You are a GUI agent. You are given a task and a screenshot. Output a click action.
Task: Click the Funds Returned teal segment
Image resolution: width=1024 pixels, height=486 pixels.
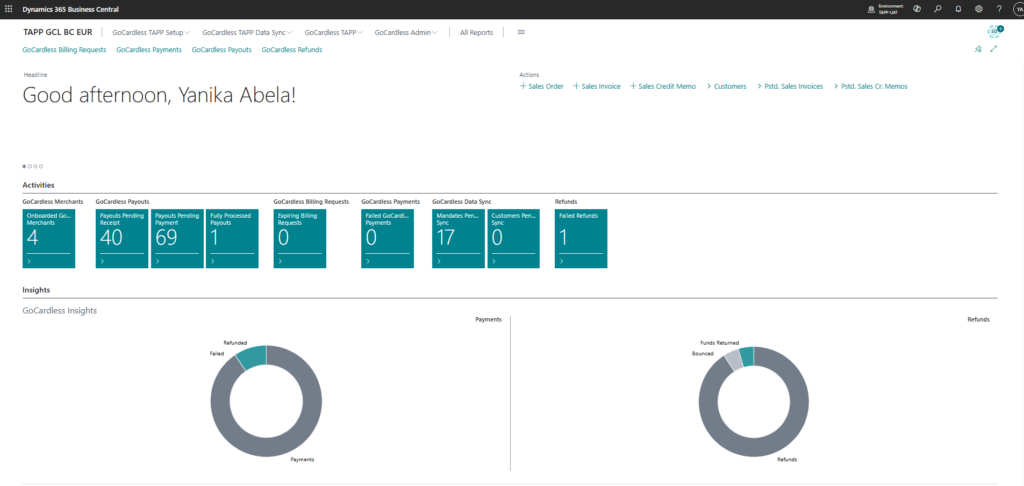[x=747, y=356]
